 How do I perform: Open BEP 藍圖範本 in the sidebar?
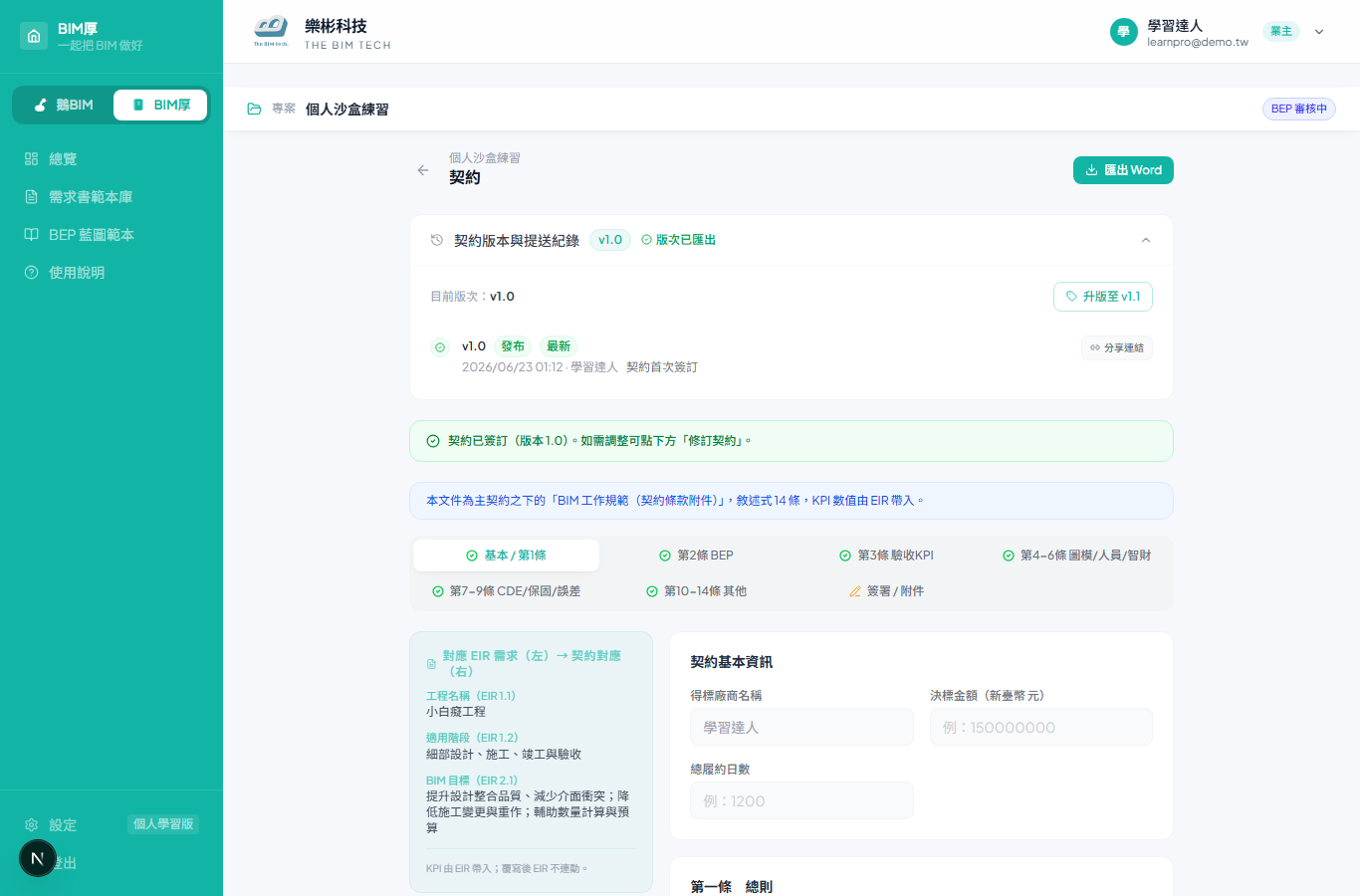click(112, 235)
